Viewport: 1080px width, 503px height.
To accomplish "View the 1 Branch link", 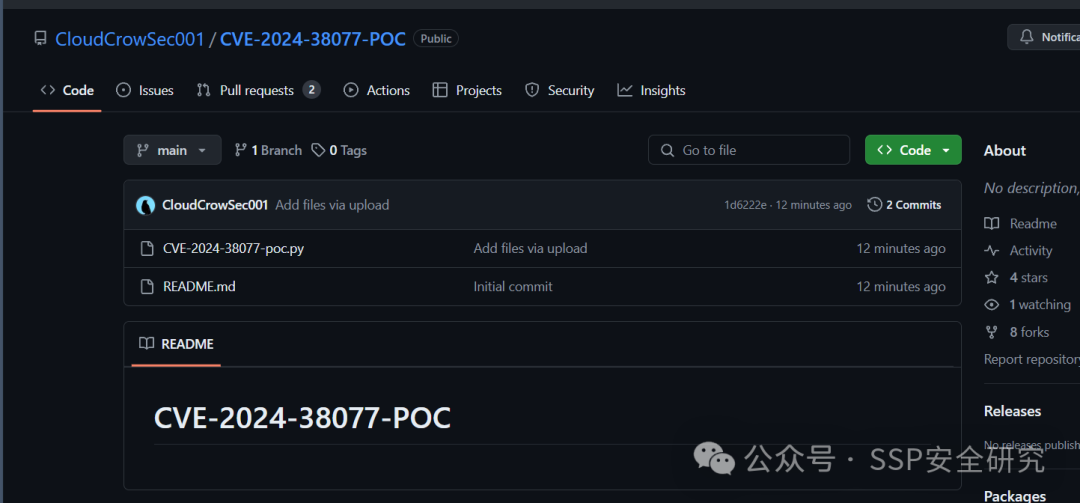I will pyautogui.click(x=268, y=150).
